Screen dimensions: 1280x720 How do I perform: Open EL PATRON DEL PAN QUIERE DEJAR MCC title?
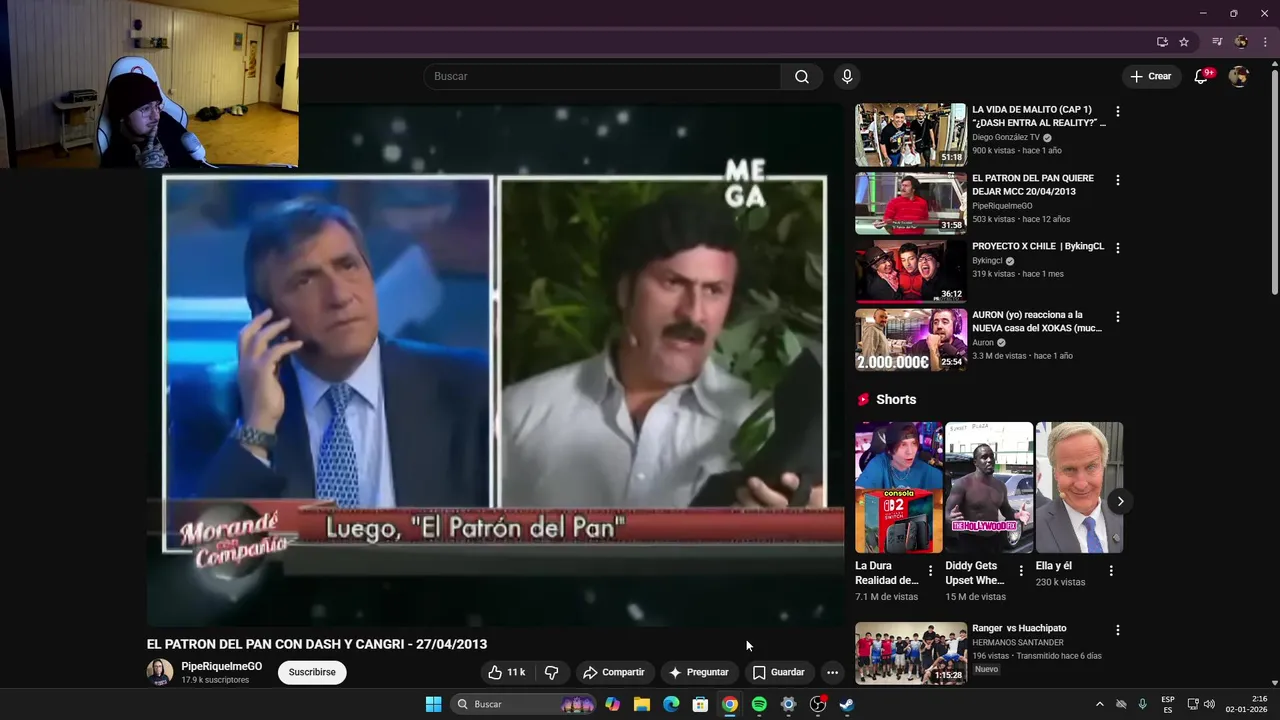1033,185
